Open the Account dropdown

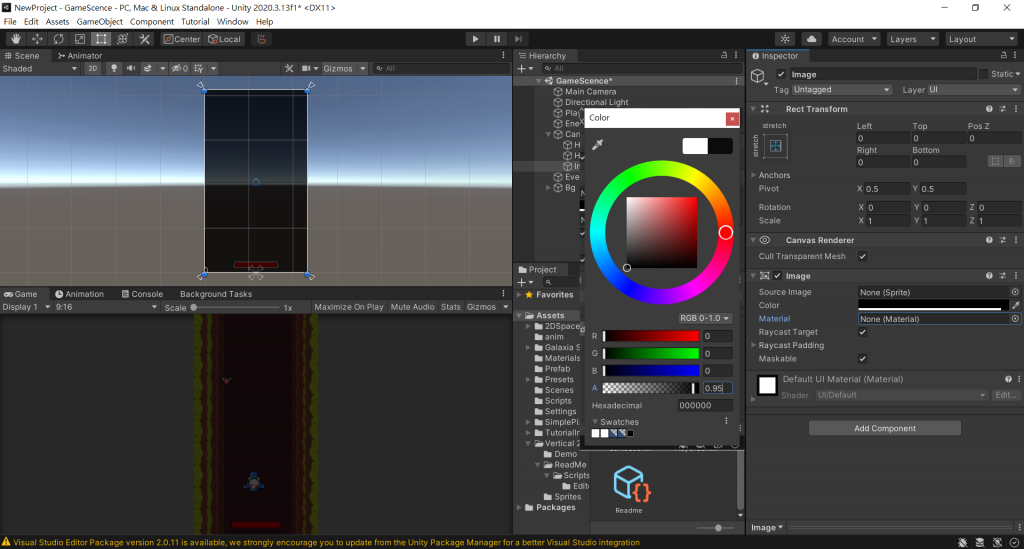[854, 39]
